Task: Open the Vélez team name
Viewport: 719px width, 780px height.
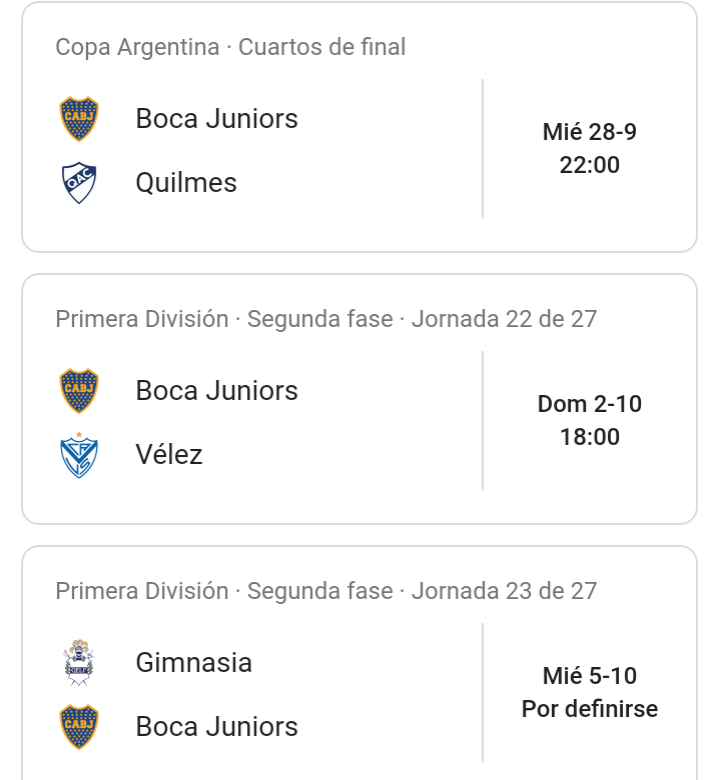Action: pyautogui.click(x=169, y=455)
